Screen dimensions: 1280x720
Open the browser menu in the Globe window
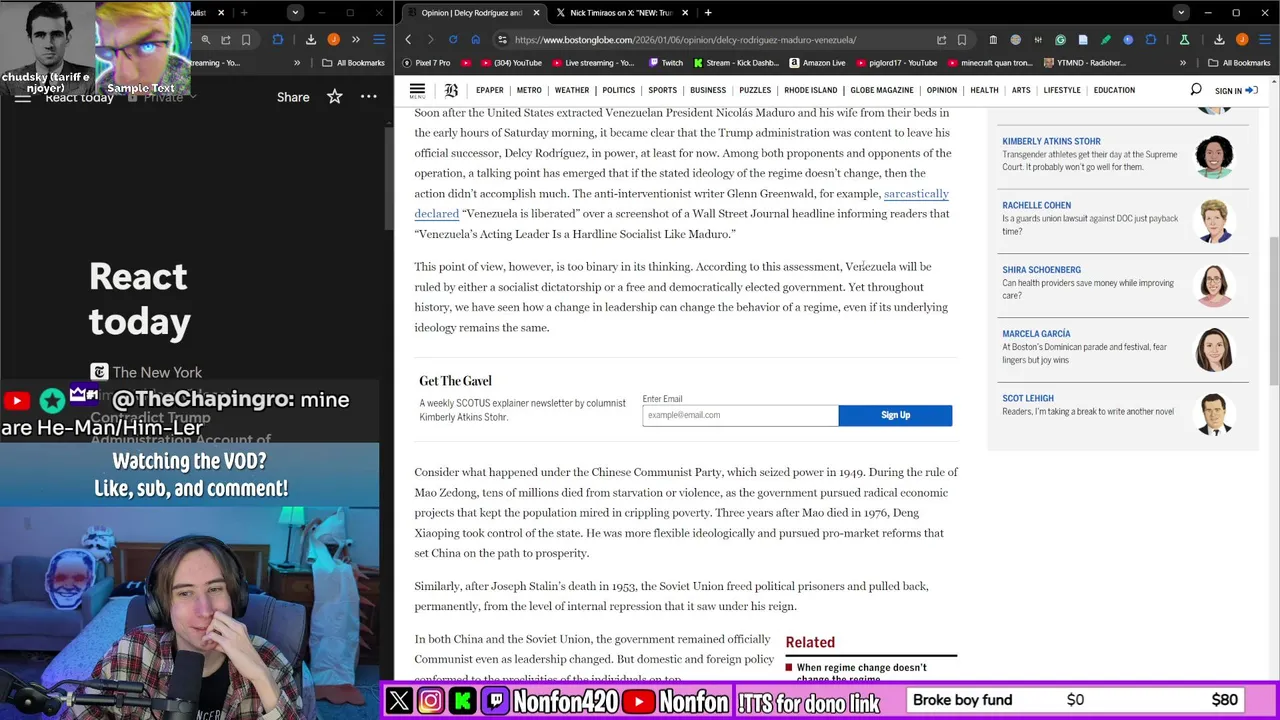(1264, 40)
